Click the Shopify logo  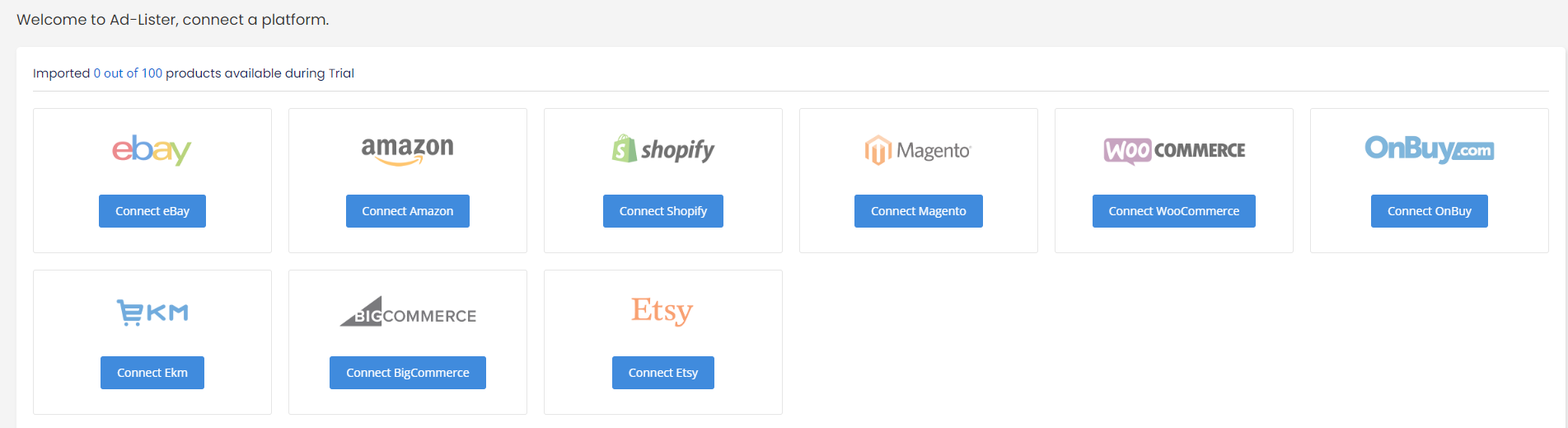point(662,149)
